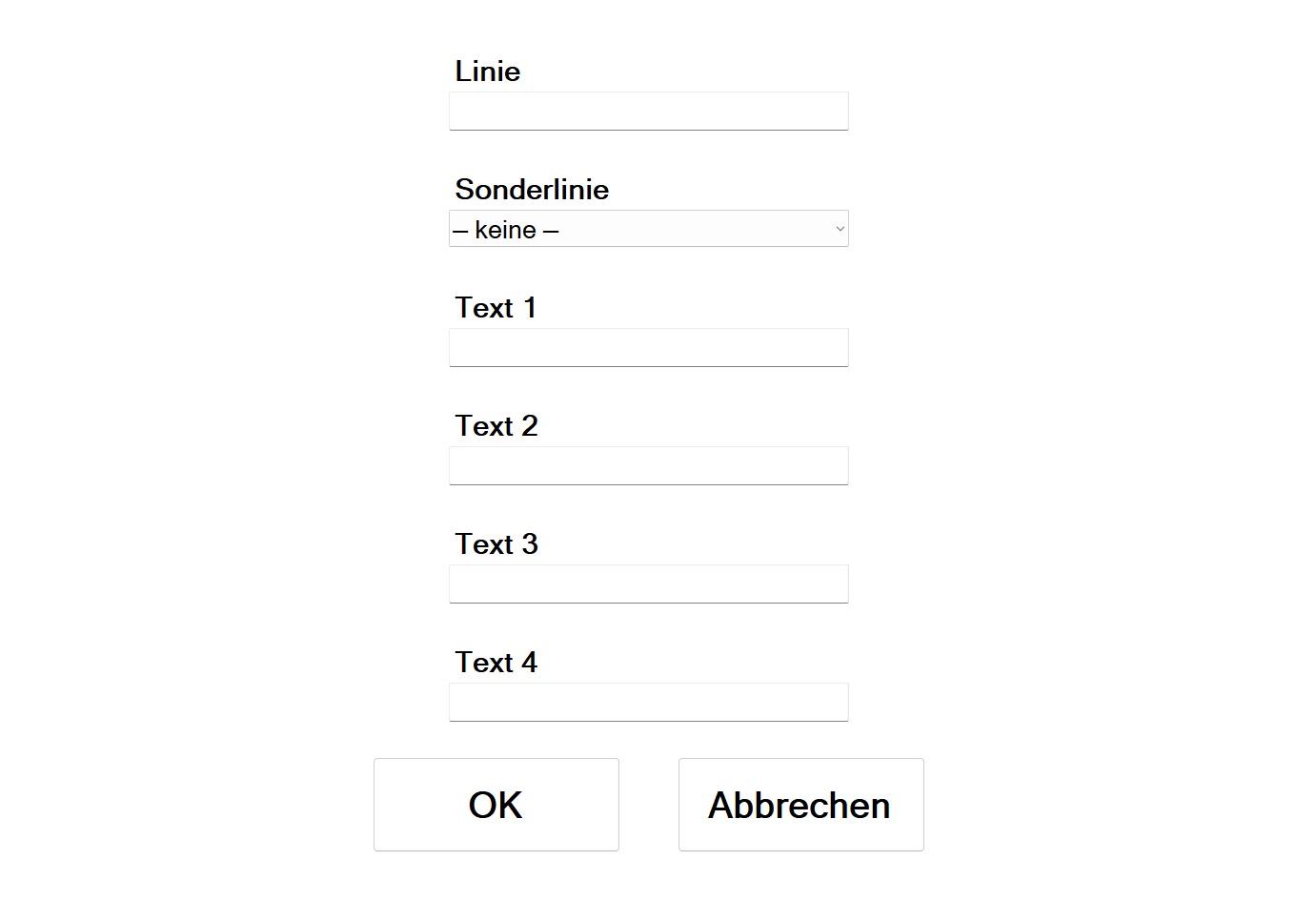Click inside the Text 3 field
This screenshot has width=1316, height=901.
648,584
